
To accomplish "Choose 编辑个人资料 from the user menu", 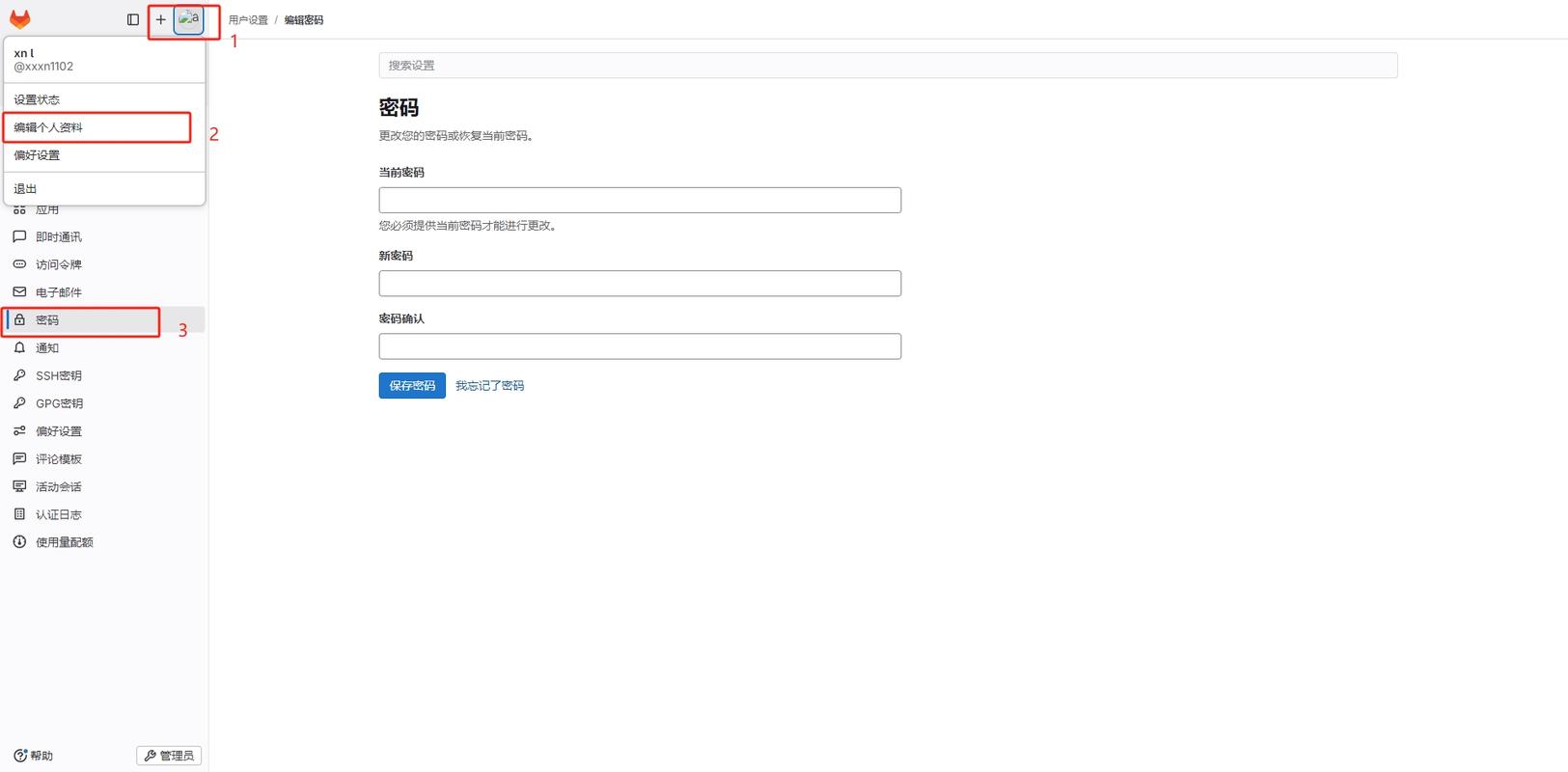I will [x=48, y=127].
